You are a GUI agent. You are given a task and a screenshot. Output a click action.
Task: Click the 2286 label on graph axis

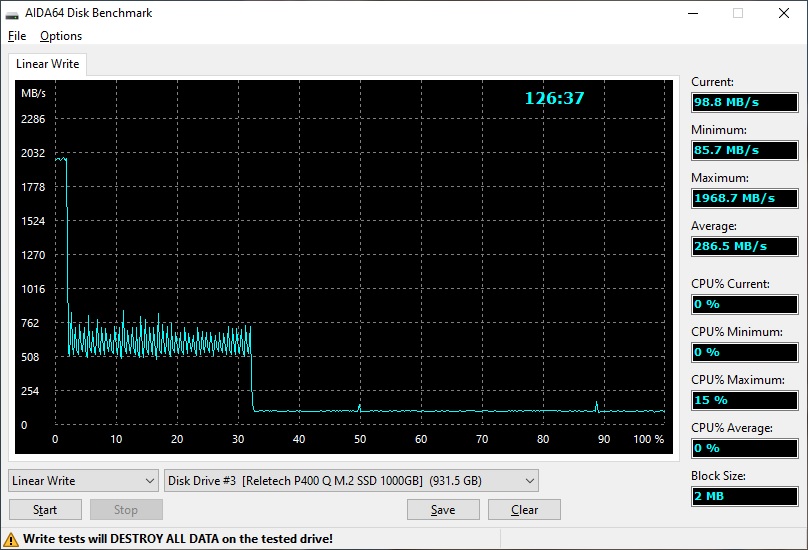(33, 119)
